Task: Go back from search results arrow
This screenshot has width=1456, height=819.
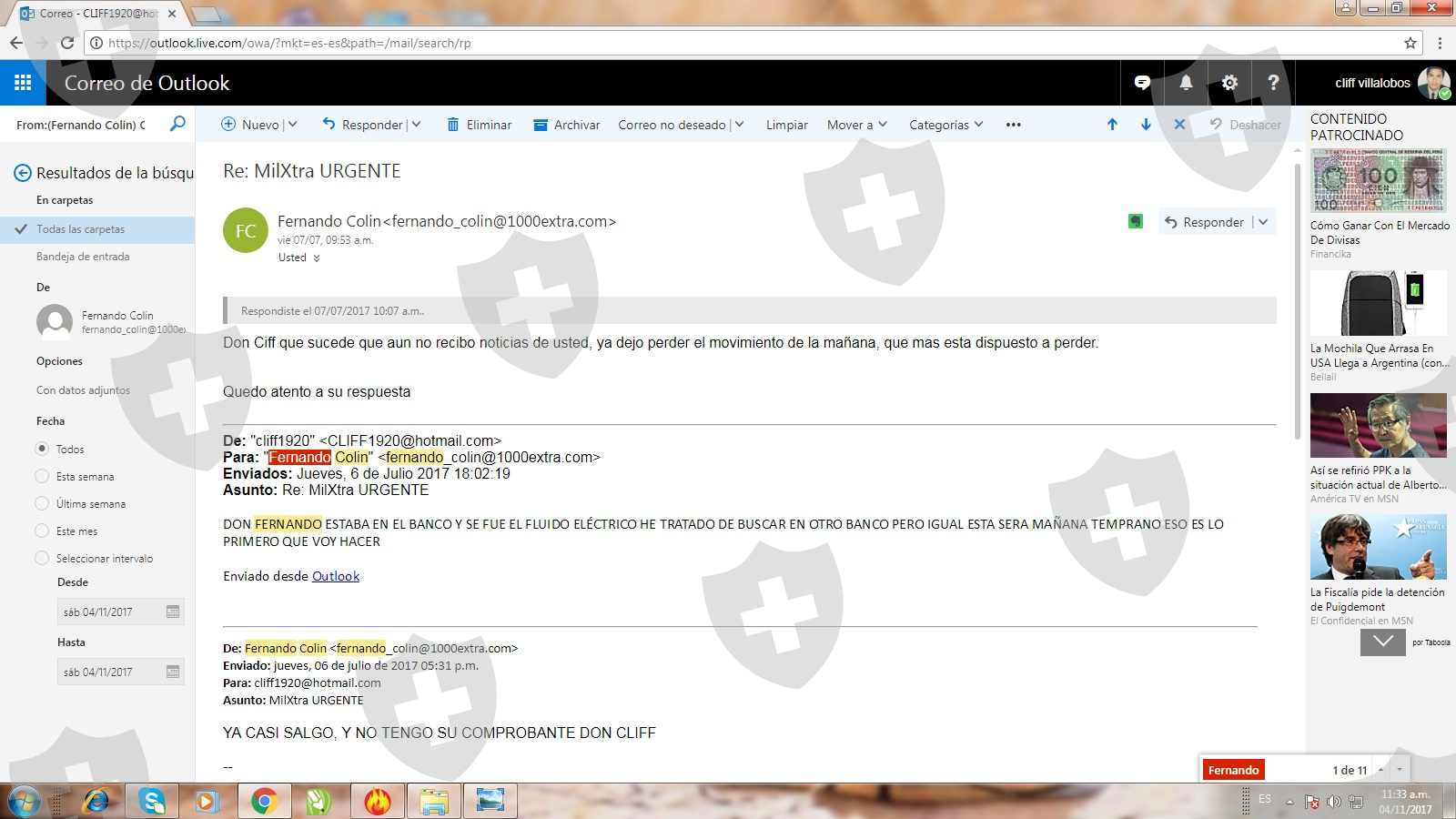Action: click(22, 173)
